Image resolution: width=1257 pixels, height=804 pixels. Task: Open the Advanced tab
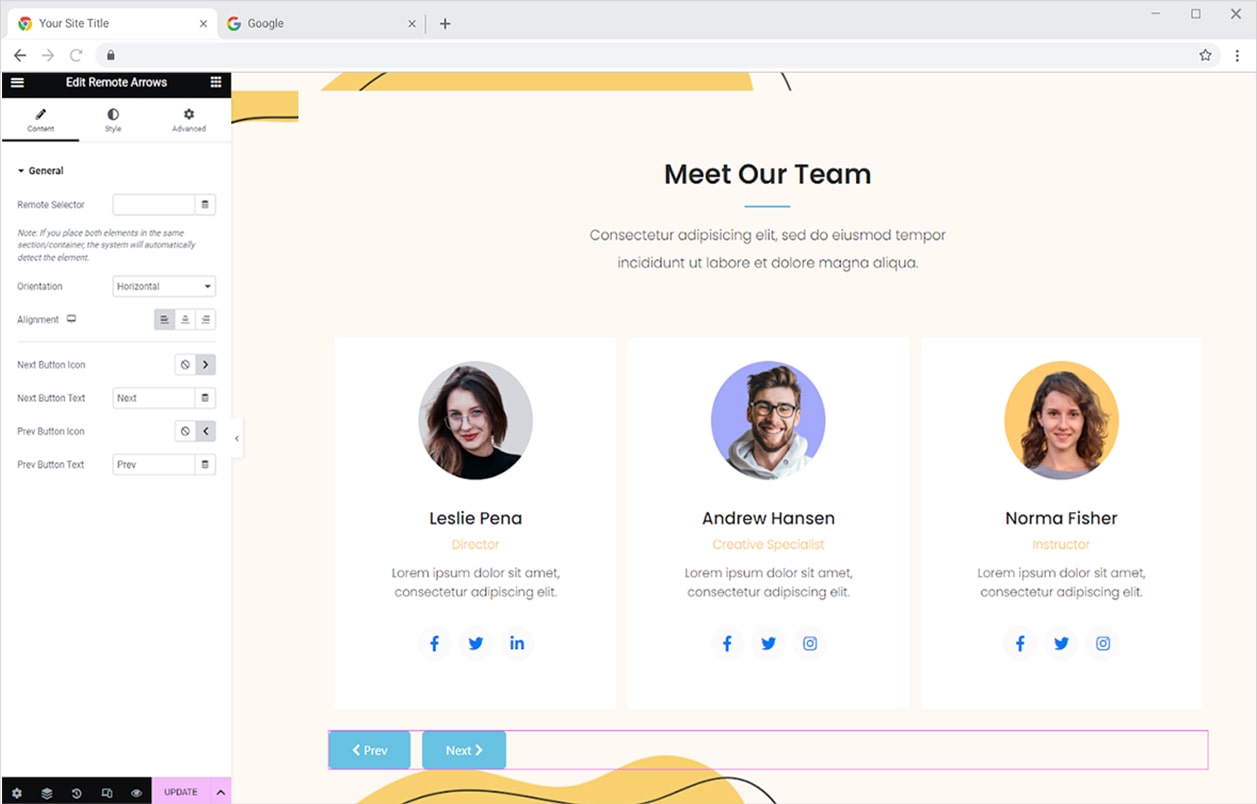click(188, 120)
